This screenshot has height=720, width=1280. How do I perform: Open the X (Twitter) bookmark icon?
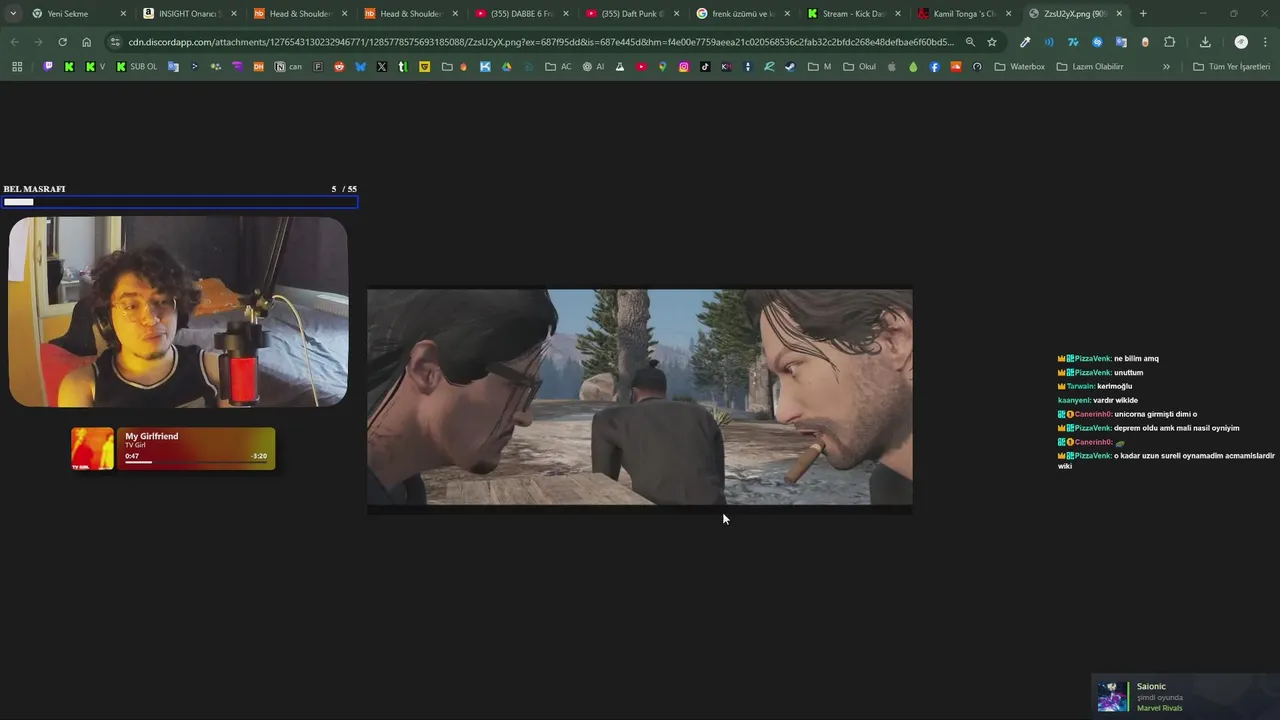(381, 67)
